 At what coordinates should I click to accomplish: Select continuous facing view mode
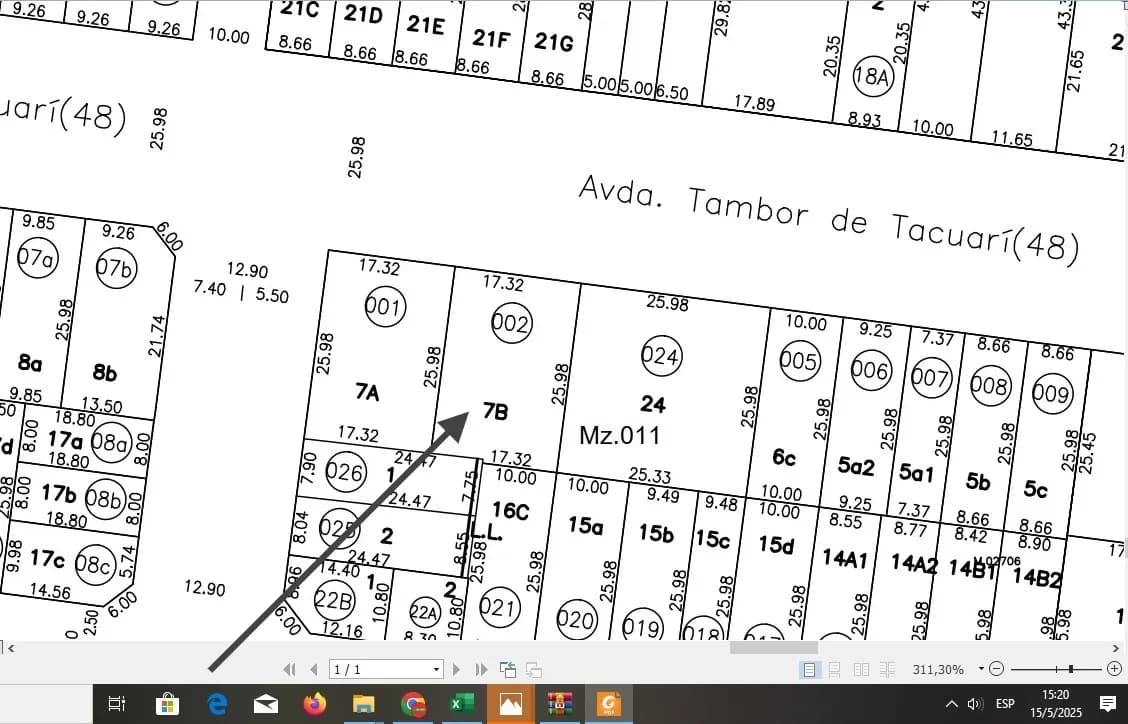887,669
